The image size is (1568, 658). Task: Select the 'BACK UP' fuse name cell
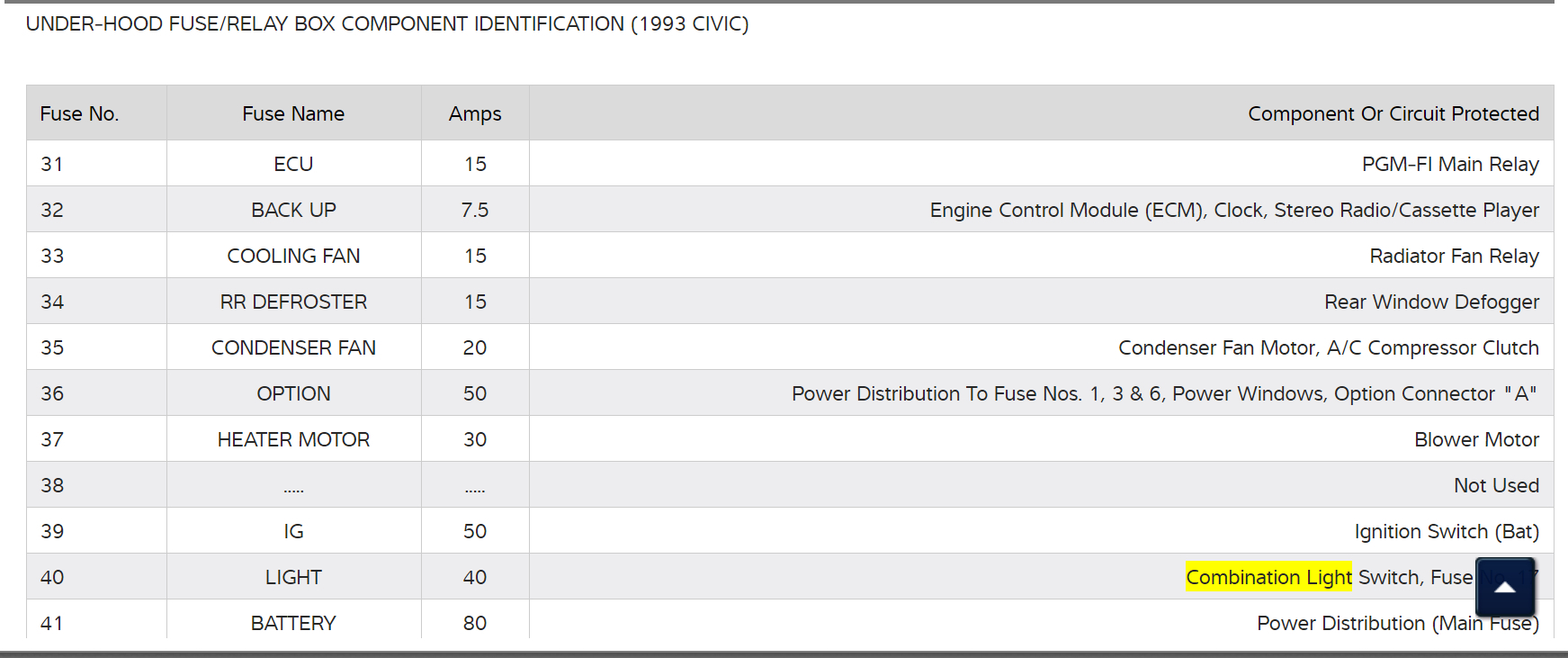click(x=293, y=210)
